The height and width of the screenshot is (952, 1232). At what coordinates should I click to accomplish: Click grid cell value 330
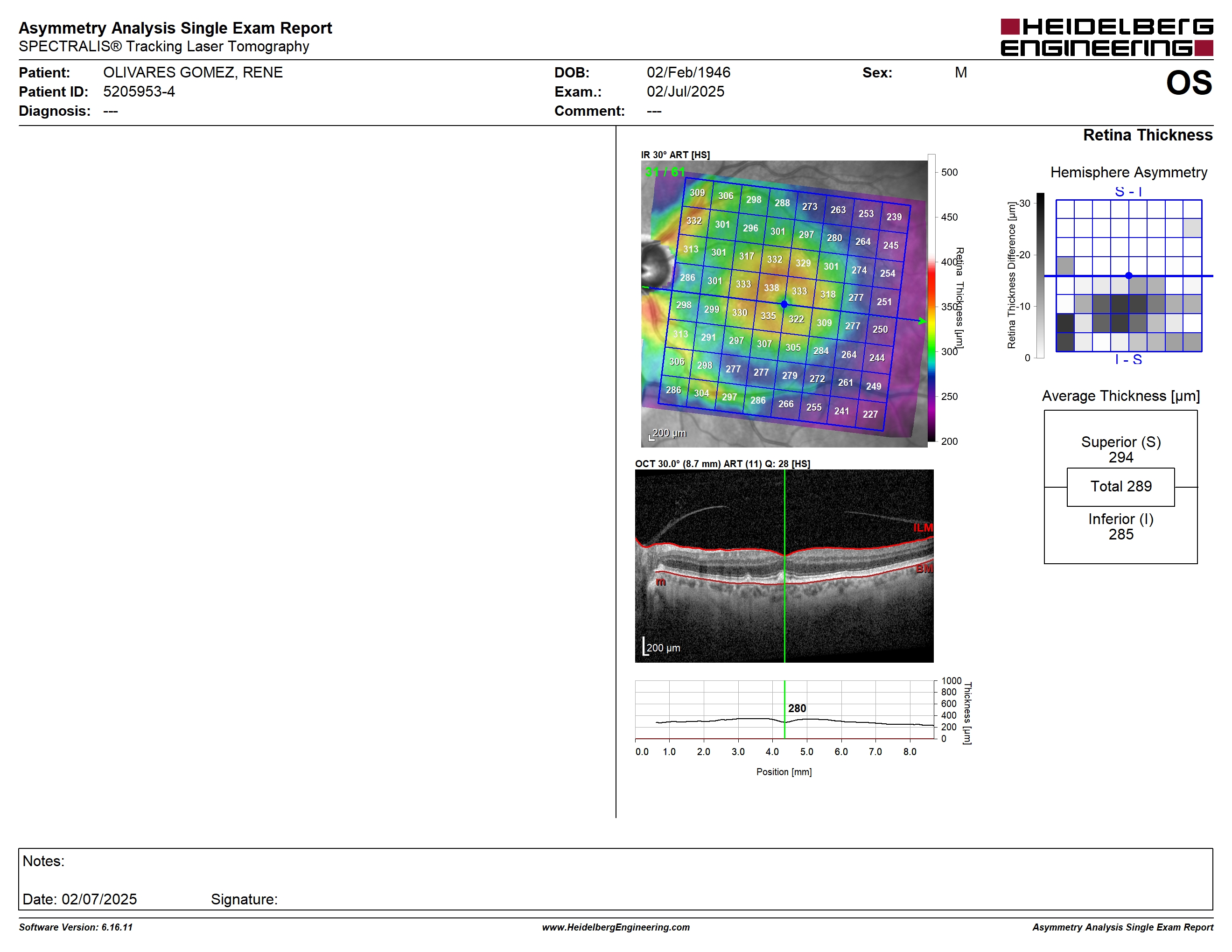[740, 313]
